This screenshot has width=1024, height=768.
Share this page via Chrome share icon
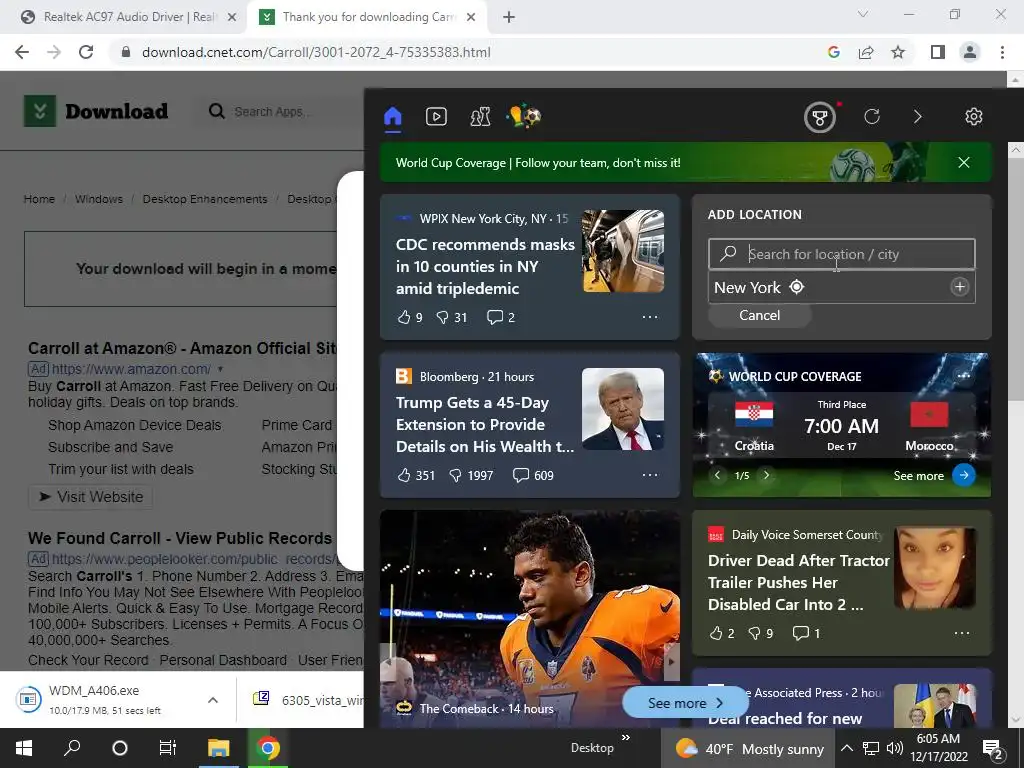tap(866, 52)
